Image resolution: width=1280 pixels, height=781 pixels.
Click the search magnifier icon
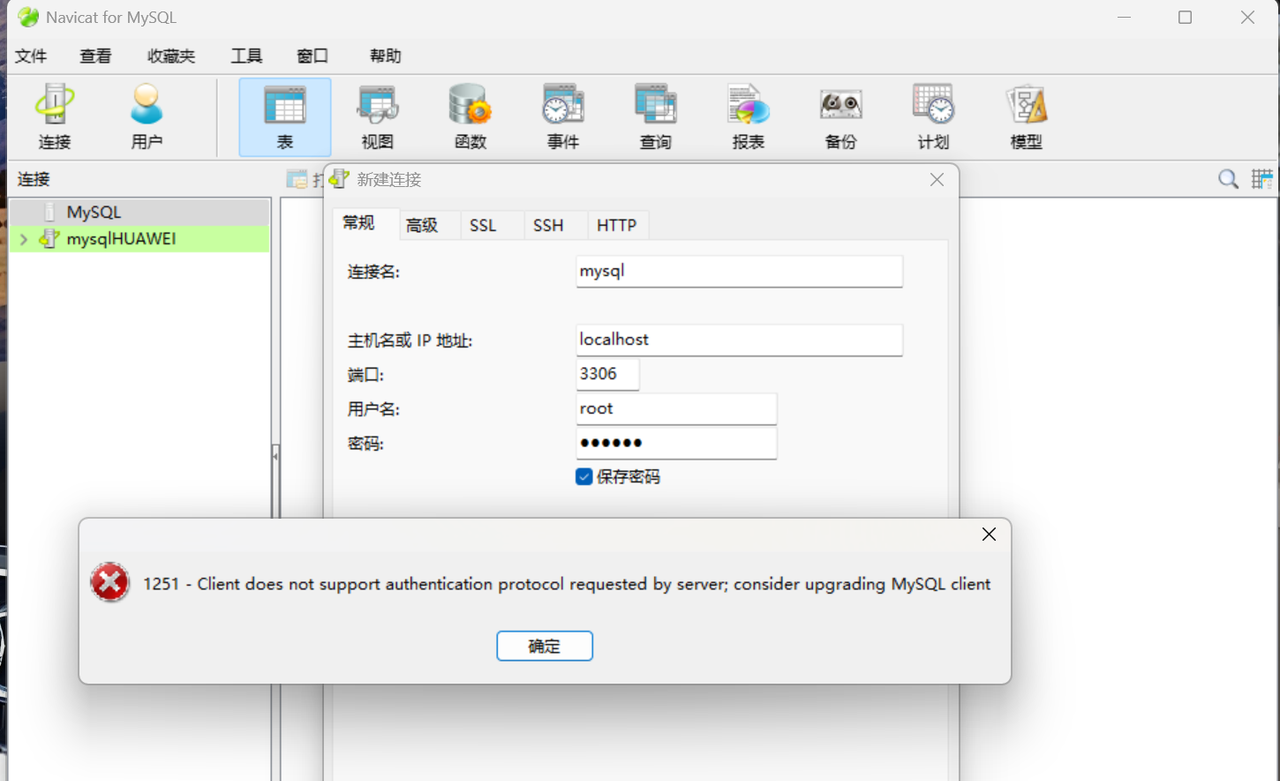[1228, 179]
